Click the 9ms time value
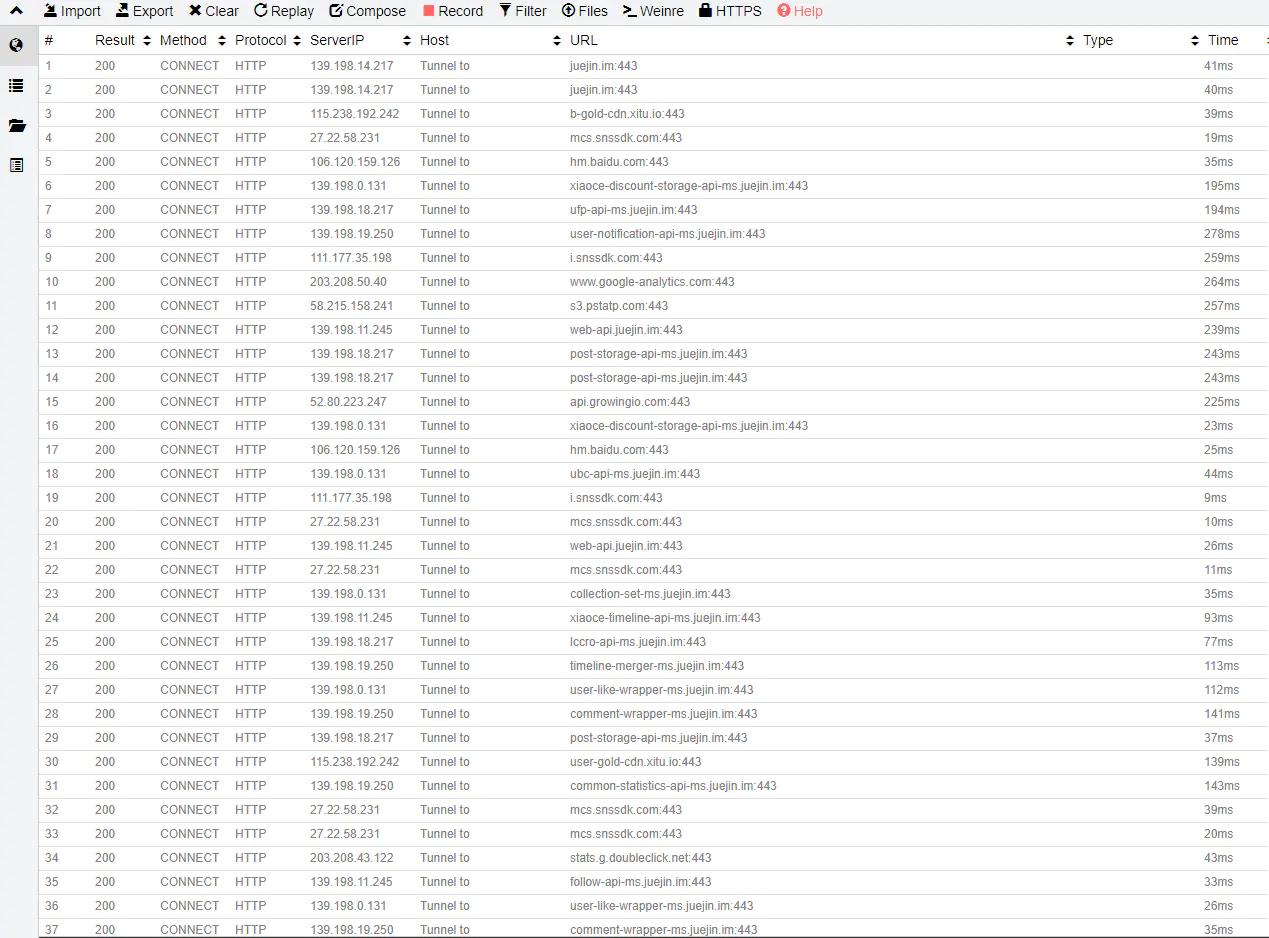Image resolution: width=1269 pixels, height=938 pixels. click(1215, 498)
